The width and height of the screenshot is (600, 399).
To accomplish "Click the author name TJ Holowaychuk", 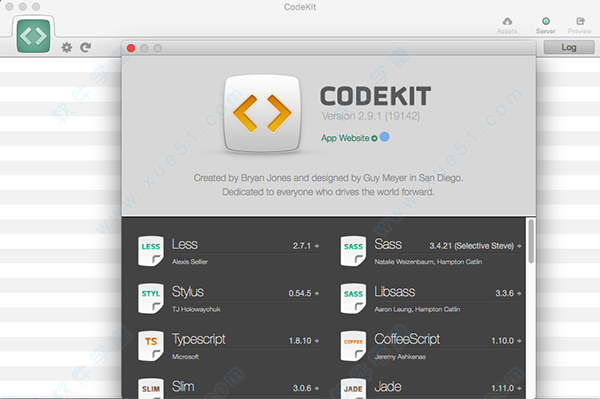I will (196, 309).
